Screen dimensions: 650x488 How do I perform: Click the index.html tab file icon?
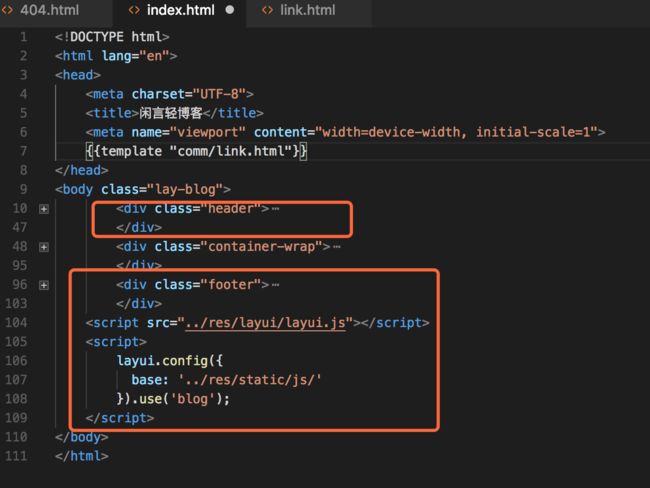(x=134, y=10)
